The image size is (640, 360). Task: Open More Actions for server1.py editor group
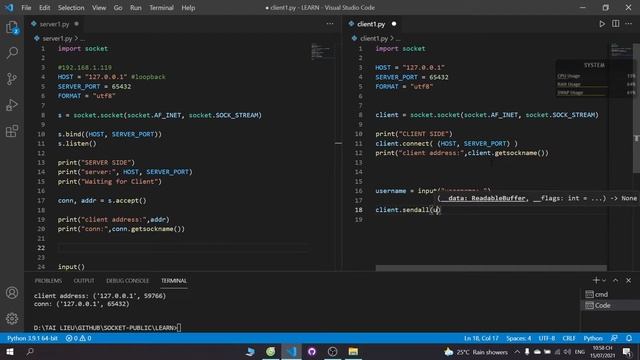click(330, 24)
